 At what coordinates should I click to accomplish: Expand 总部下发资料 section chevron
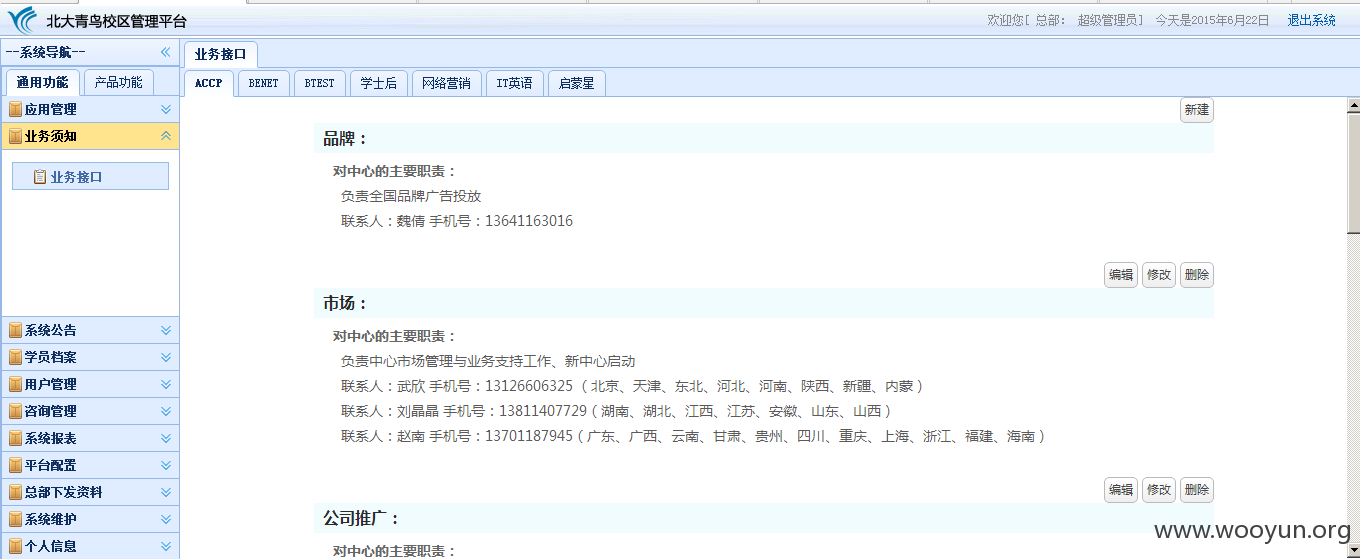pos(166,492)
